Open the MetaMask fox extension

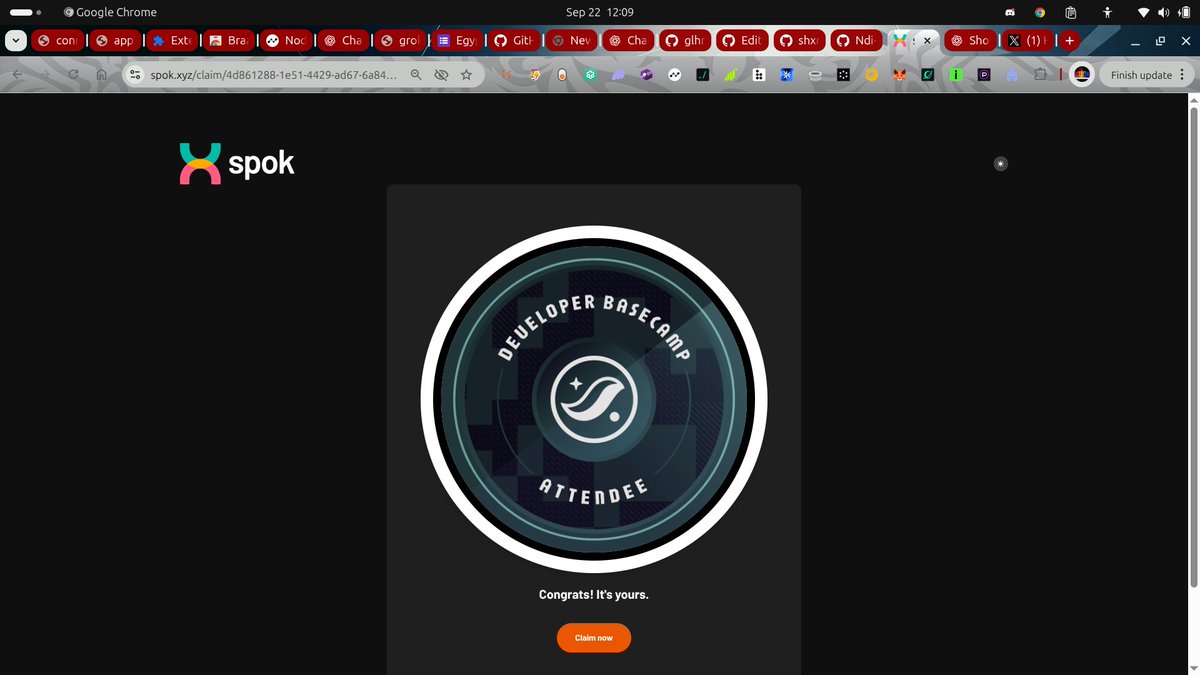[x=898, y=74]
